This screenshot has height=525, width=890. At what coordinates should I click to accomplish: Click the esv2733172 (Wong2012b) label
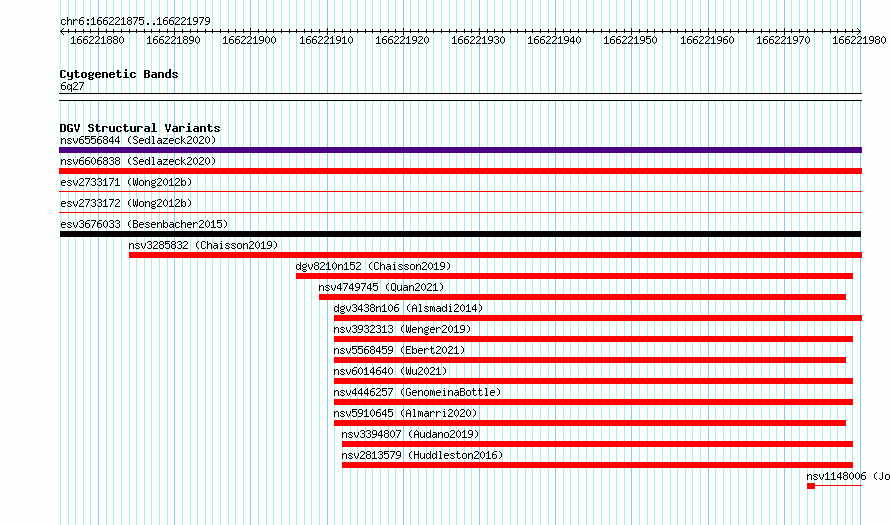point(126,203)
